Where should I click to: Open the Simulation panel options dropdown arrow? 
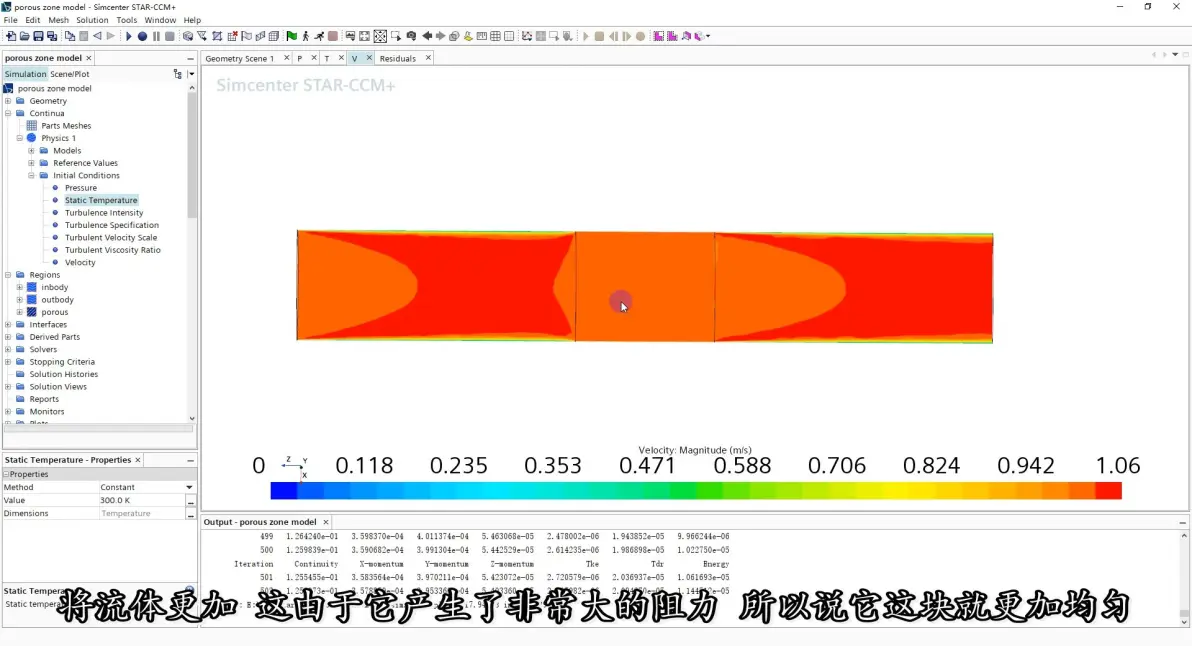[191, 74]
